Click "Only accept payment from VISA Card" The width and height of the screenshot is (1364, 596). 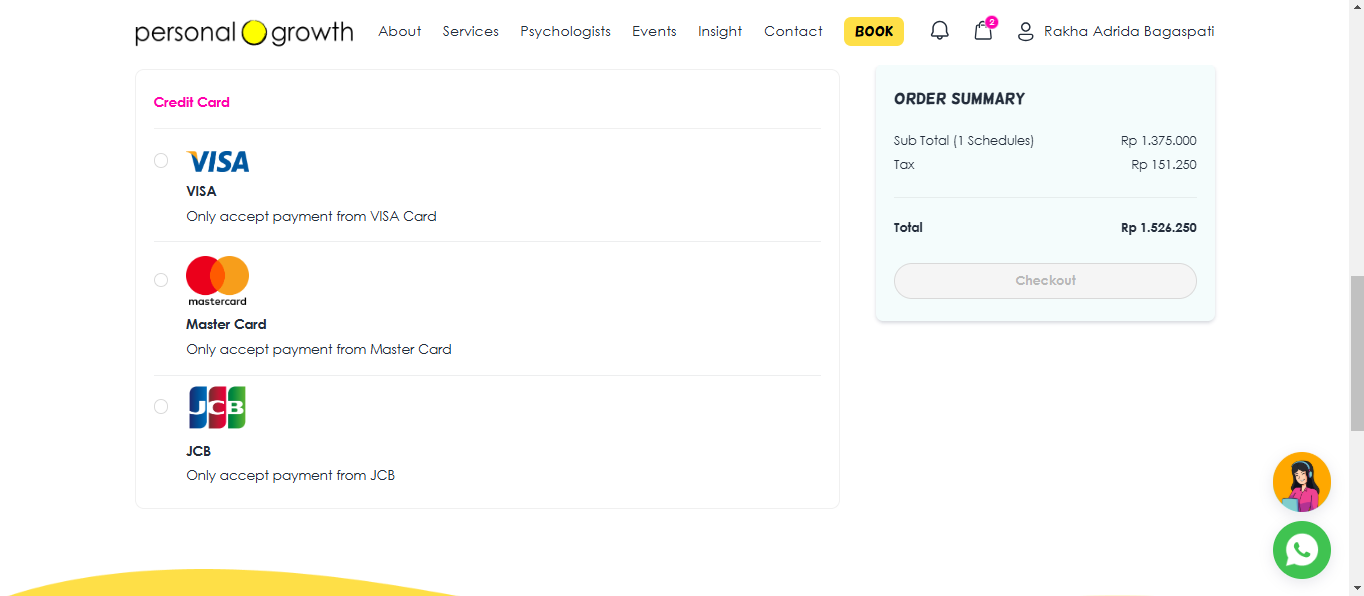311,216
